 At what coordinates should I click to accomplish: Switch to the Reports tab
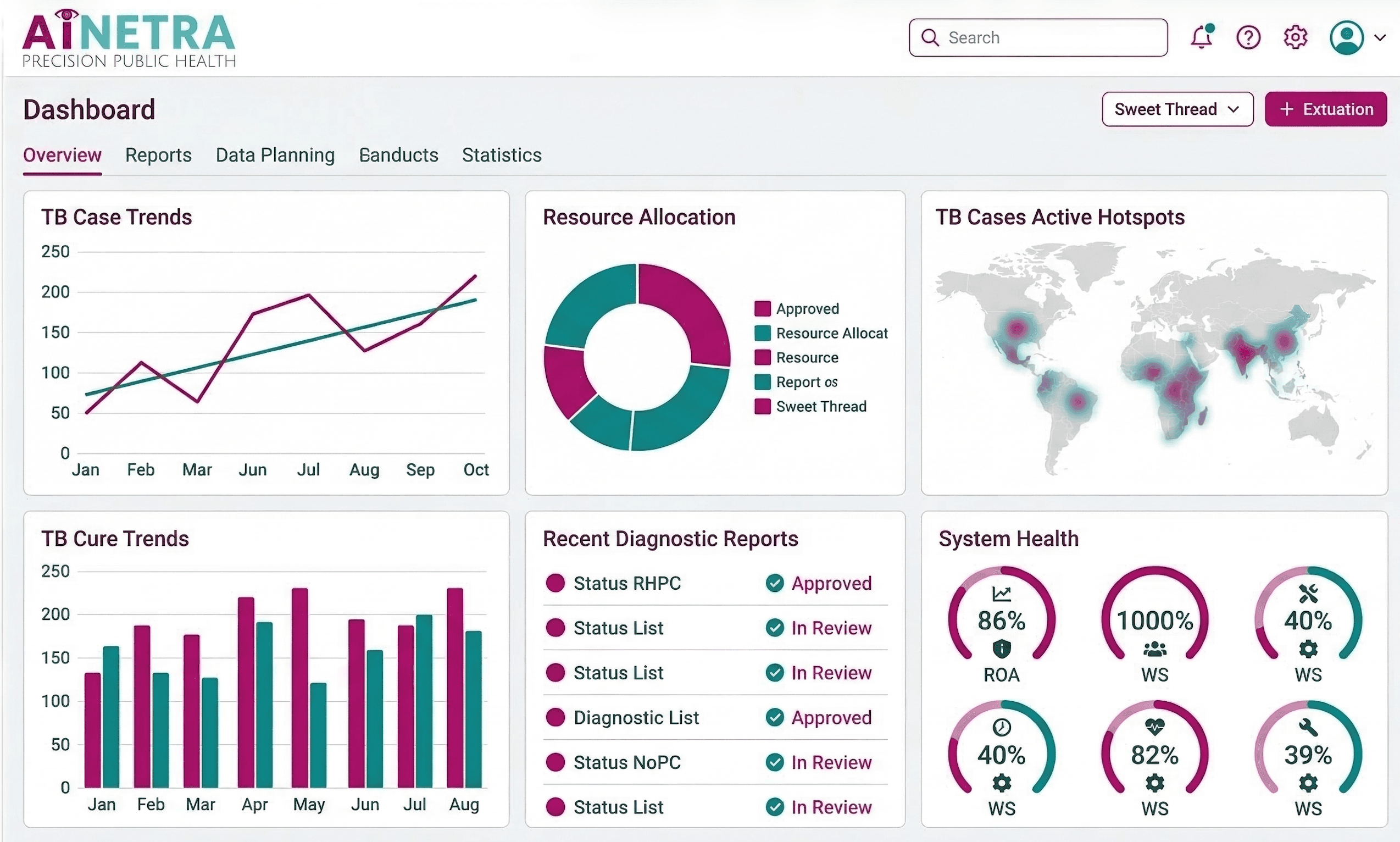(x=158, y=155)
